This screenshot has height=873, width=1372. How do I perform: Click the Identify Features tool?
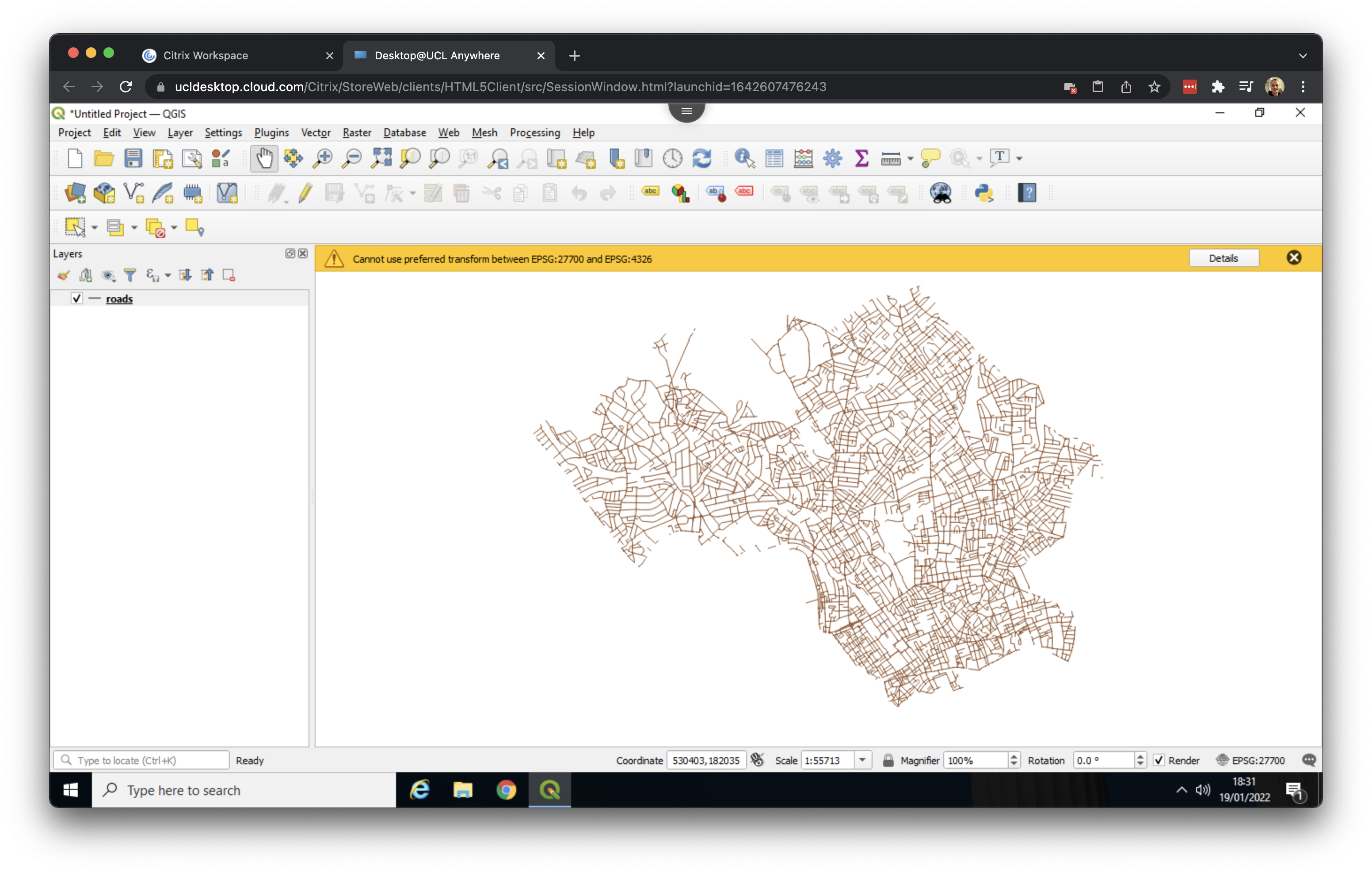coord(744,158)
